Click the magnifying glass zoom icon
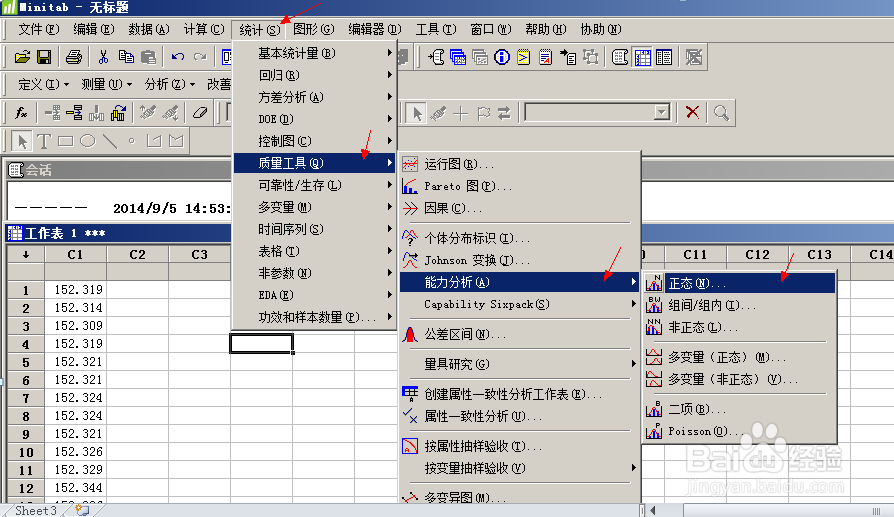Image resolution: width=894 pixels, height=517 pixels. click(719, 112)
